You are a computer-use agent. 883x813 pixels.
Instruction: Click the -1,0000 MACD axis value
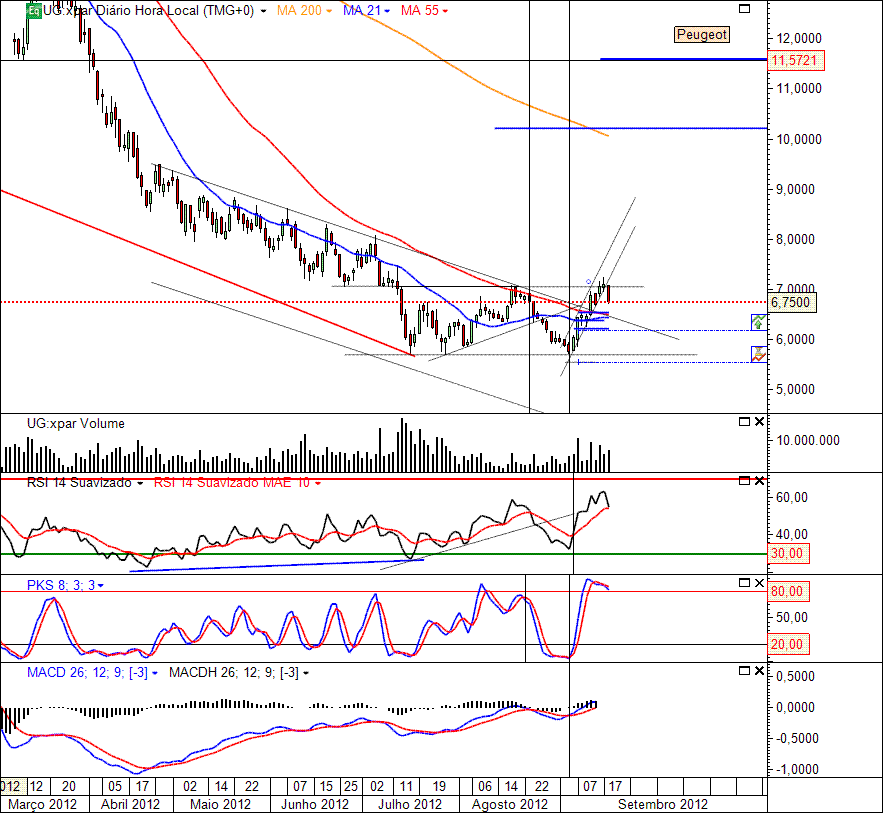[x=797, y=769]
